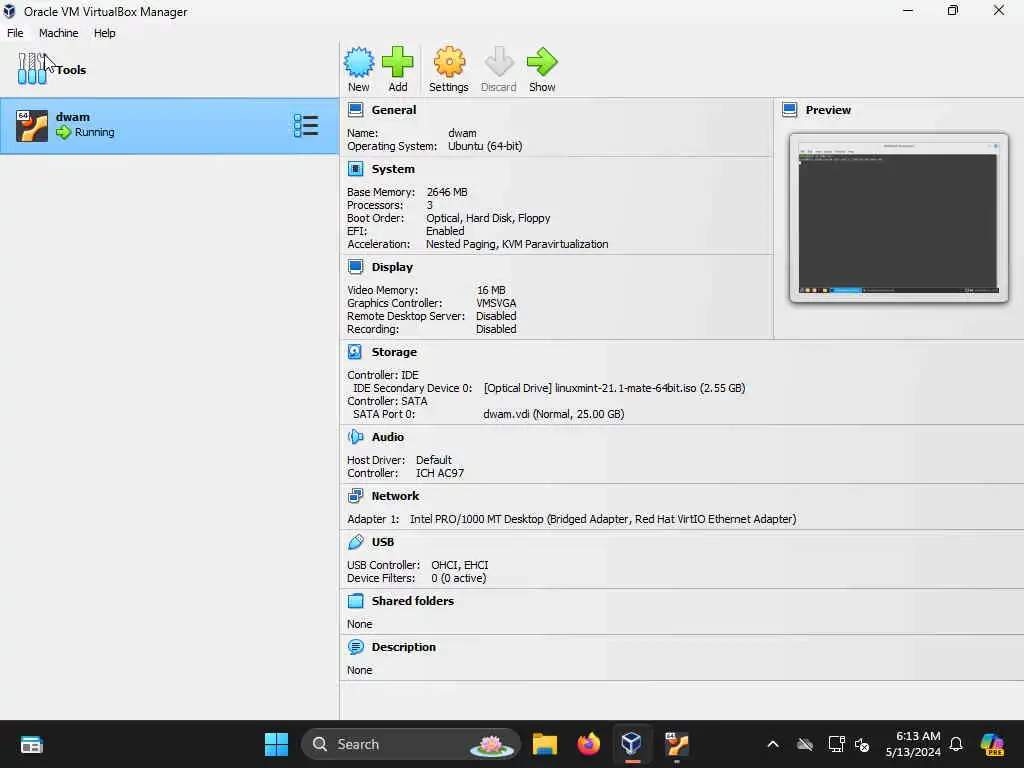The width and height of the screenshot is (1024, 768).
Task: Open the Settings gear toolbar icon
Action: click(x=449, y=63)
